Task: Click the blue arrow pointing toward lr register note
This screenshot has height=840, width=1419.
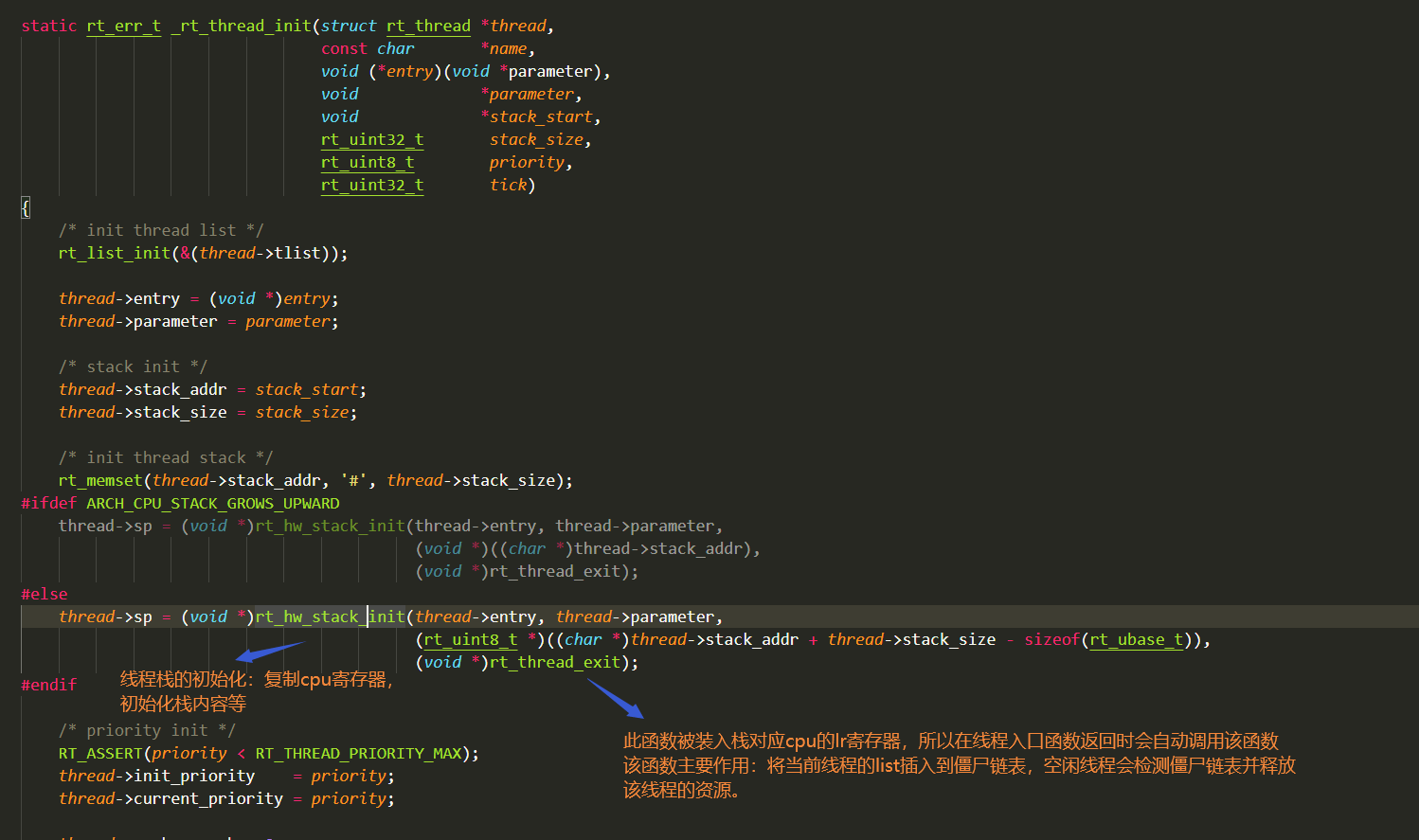Action: coord(615,698)
